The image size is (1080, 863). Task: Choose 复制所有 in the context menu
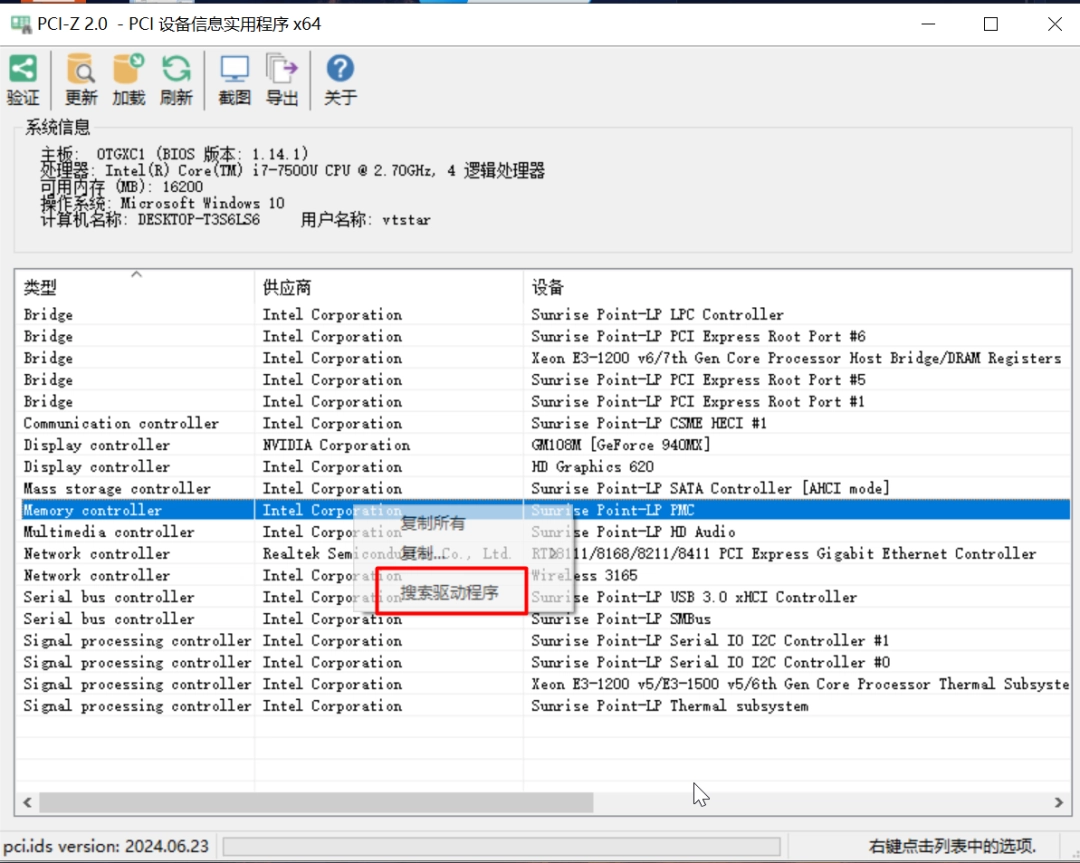click(433, 523)
